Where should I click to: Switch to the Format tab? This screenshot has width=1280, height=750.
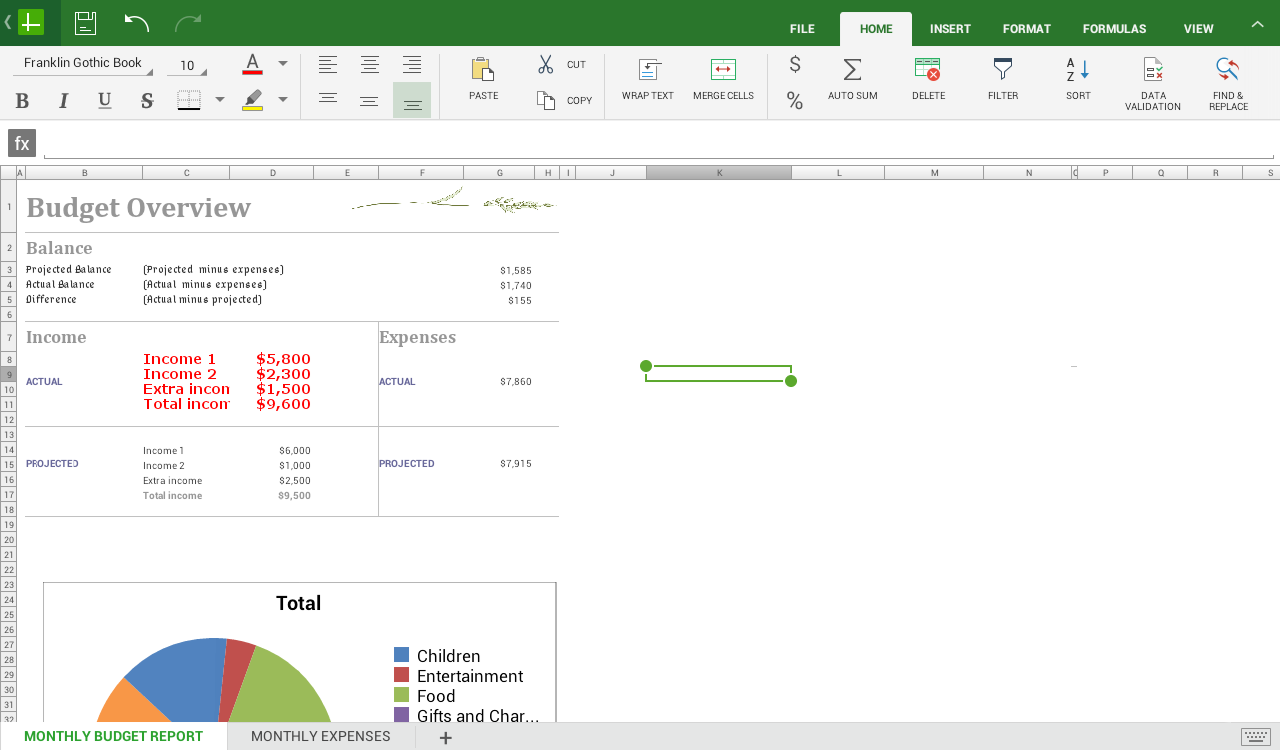(x=1027, y=29)
